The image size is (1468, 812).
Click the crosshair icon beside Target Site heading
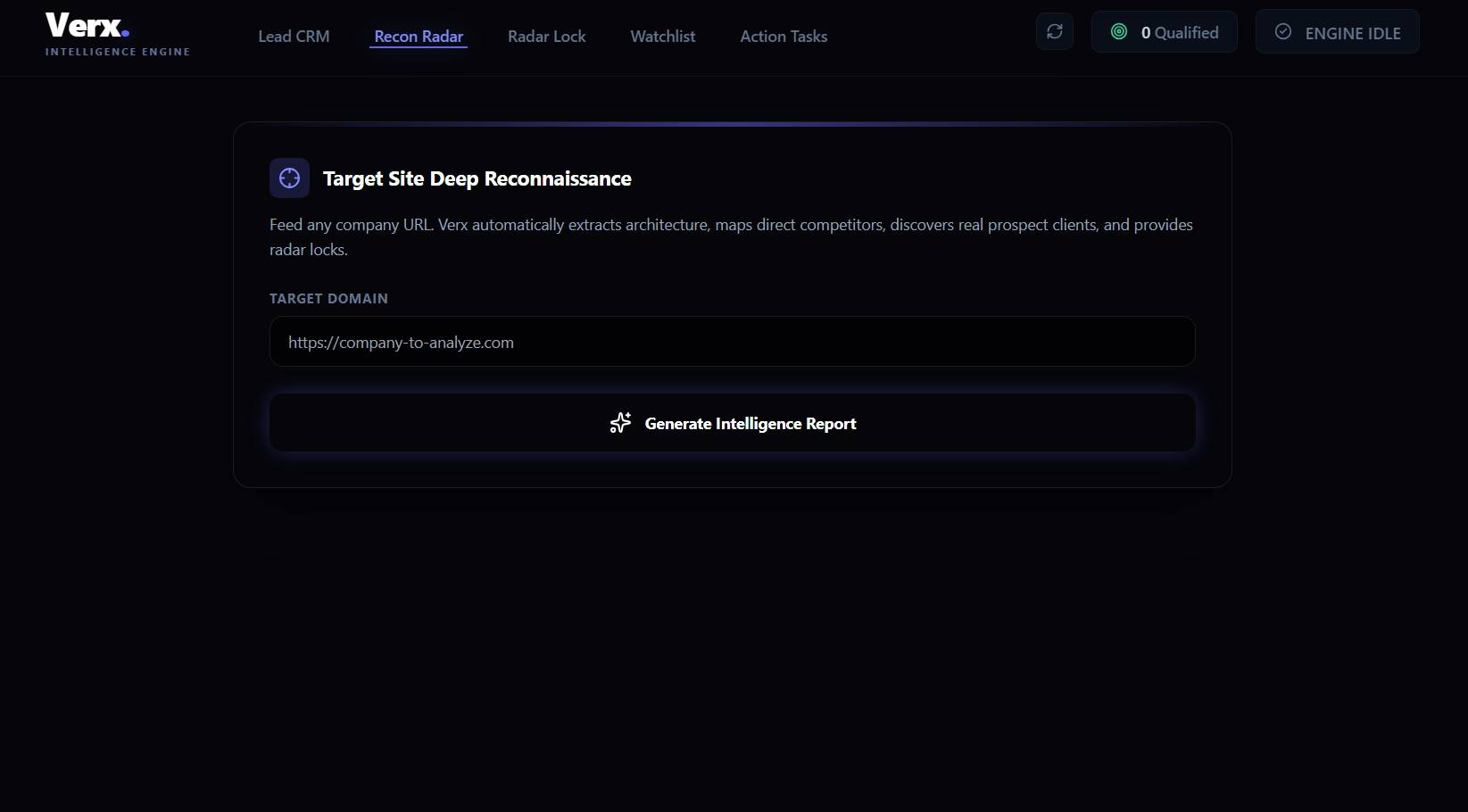289,178
